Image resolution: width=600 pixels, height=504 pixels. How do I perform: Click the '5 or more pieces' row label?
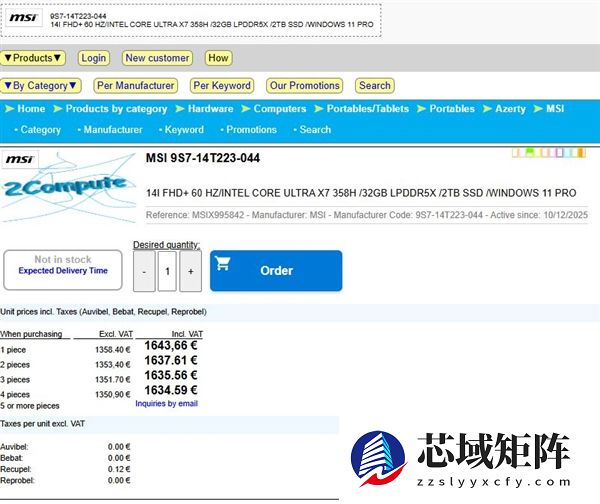[30, 406]
